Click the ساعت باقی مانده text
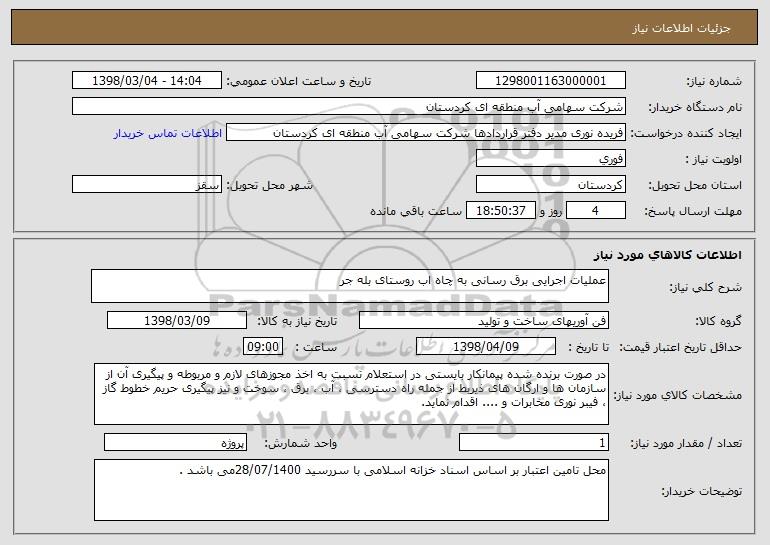The image size is (770, 545). [415, 212]
